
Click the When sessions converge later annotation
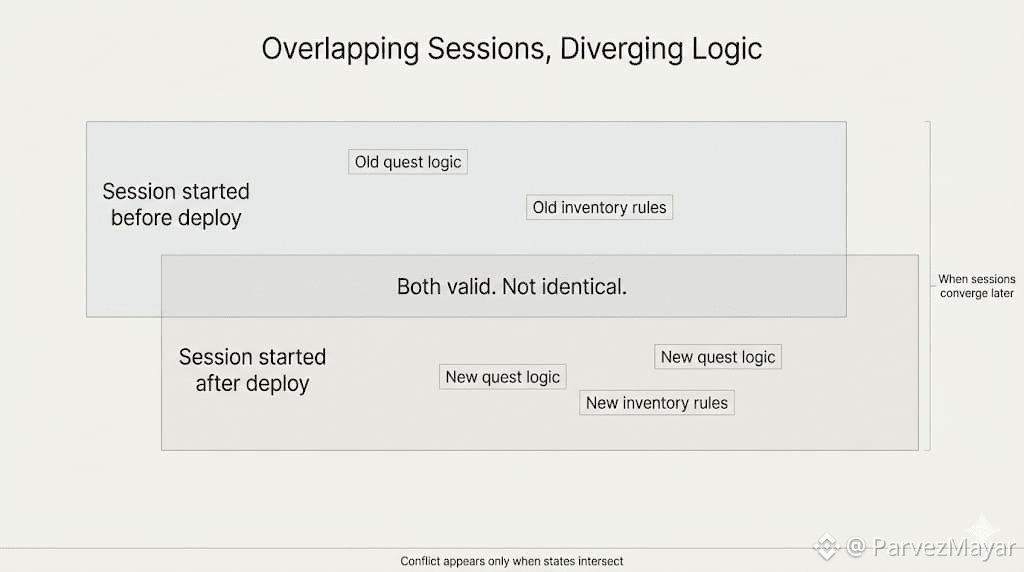976,286
